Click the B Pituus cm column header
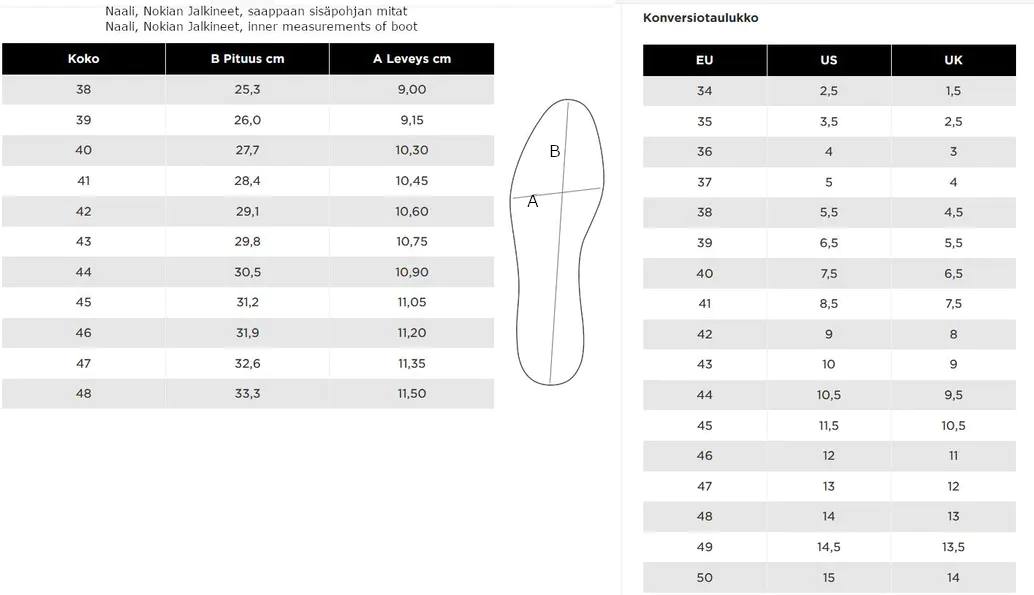1034x595 pixels. [x=247, y=59]
